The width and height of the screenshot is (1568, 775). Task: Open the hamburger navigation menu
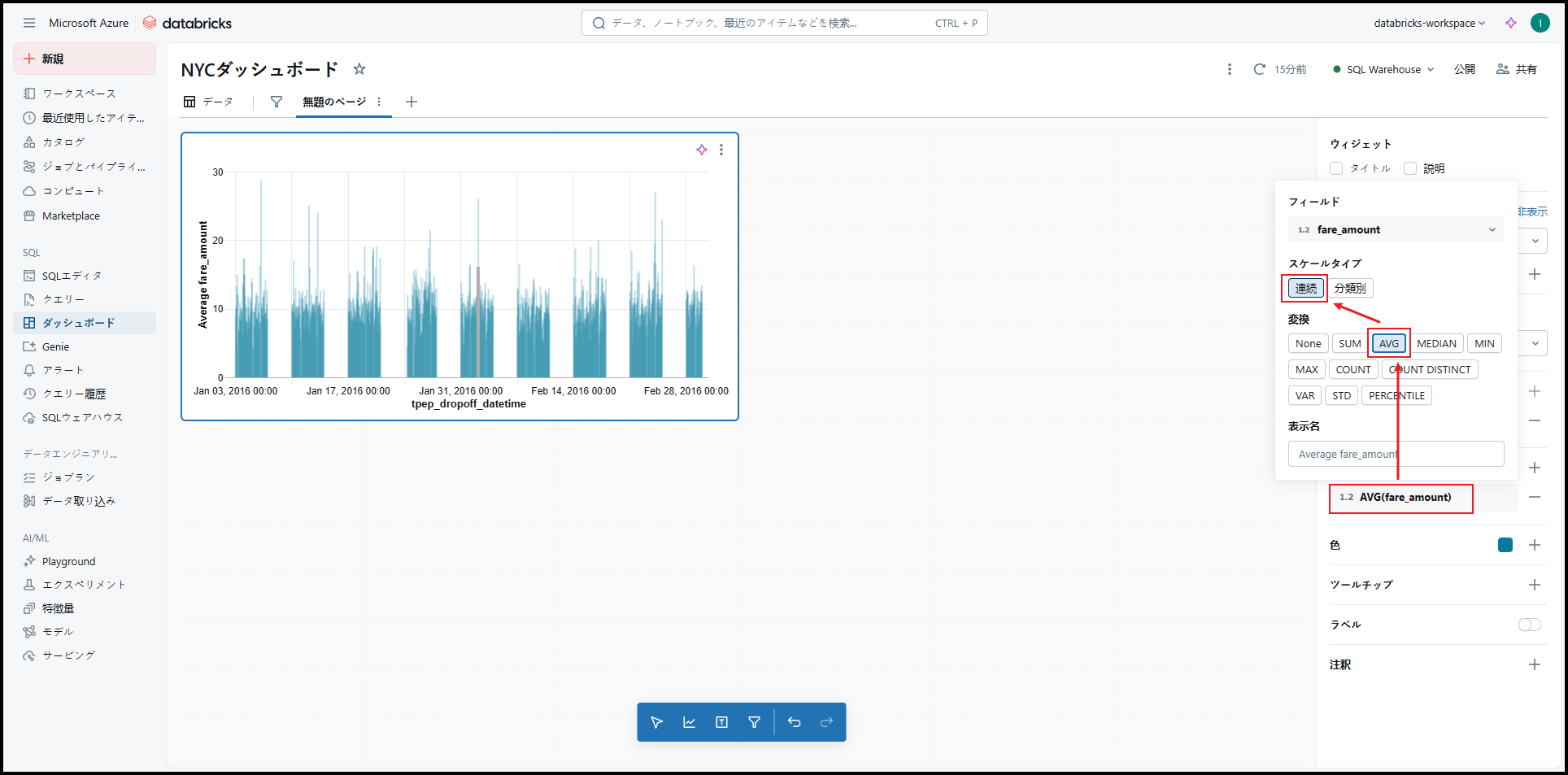click(x=29, y=23)
